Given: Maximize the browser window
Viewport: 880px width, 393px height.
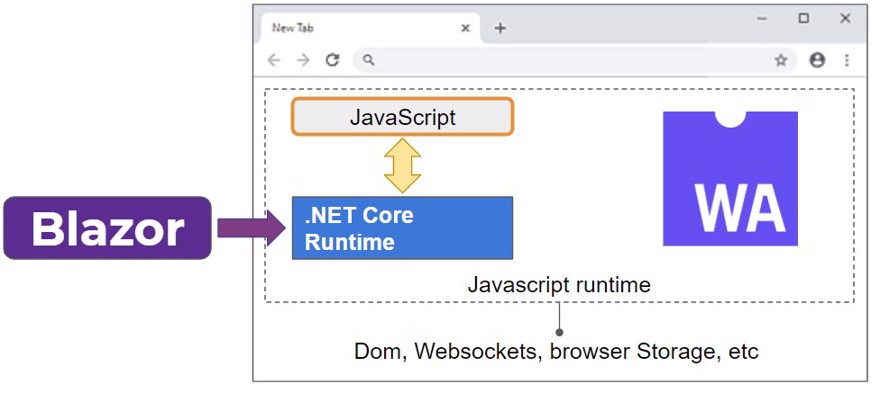Looking at the screenshot, I should [804, 19].
